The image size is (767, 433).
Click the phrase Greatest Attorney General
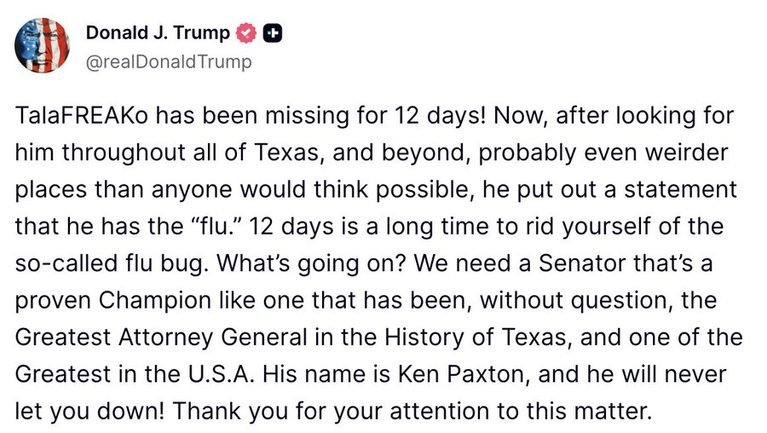point(161,338)
